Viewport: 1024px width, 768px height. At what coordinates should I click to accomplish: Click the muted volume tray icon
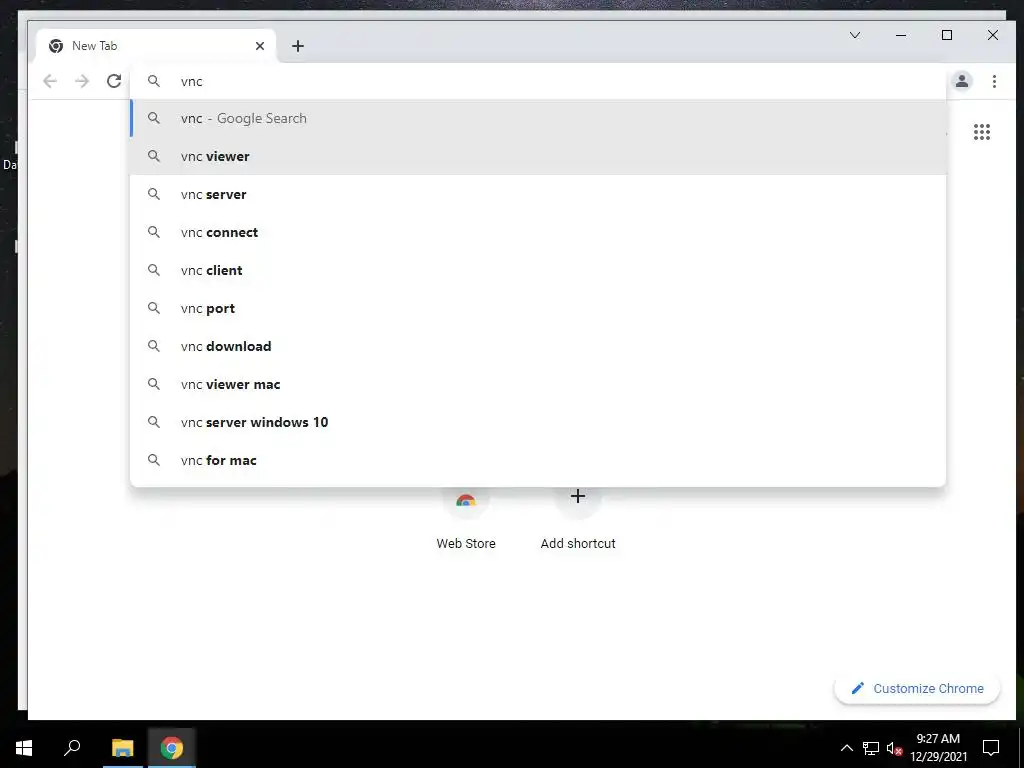(894, 748)
